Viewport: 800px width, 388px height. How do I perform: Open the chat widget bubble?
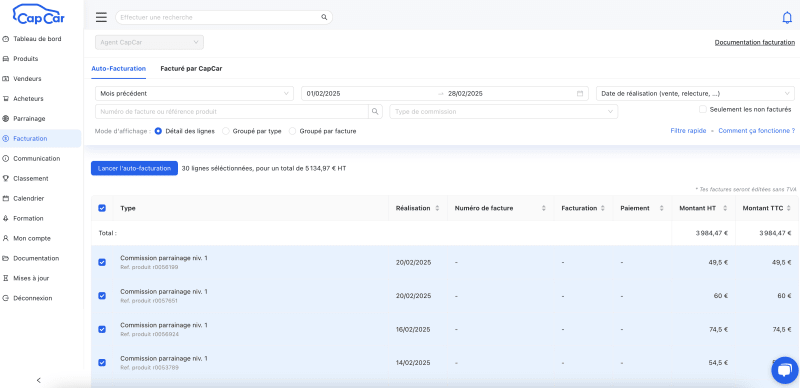tap(785, 370)
